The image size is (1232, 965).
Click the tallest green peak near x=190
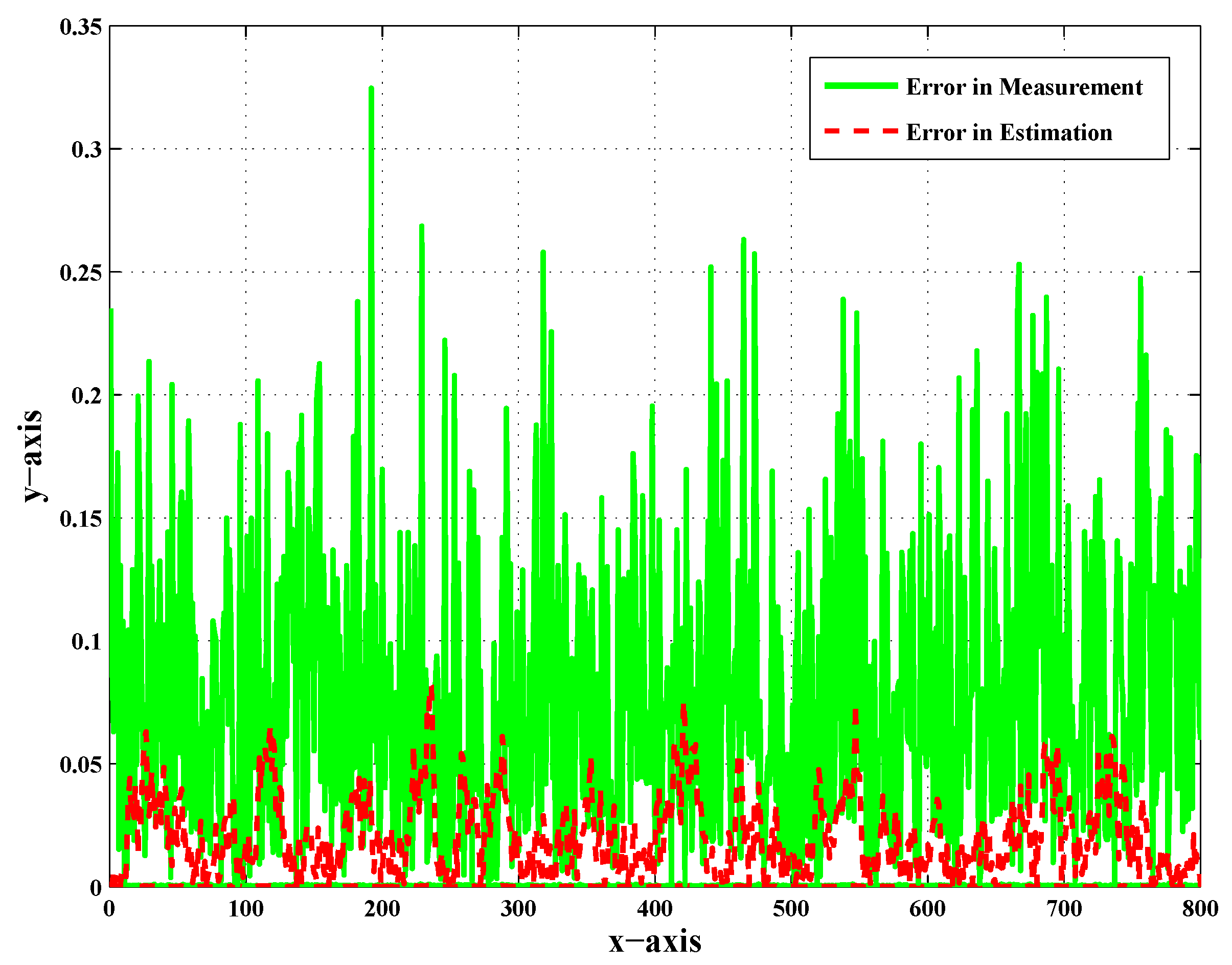[x=371, y=91]
